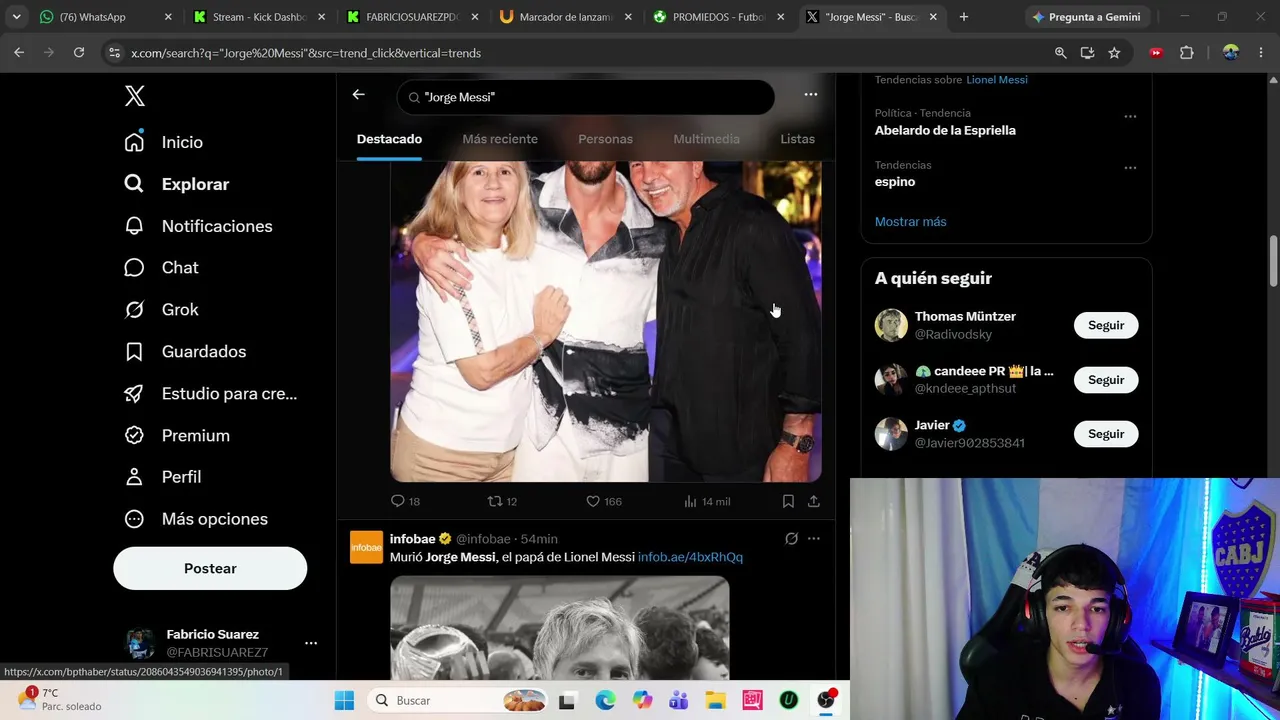The height and width of the screenshot is (720, 1280).
Task: Click the Pregunta a Gemini button
Action: 1086,17
